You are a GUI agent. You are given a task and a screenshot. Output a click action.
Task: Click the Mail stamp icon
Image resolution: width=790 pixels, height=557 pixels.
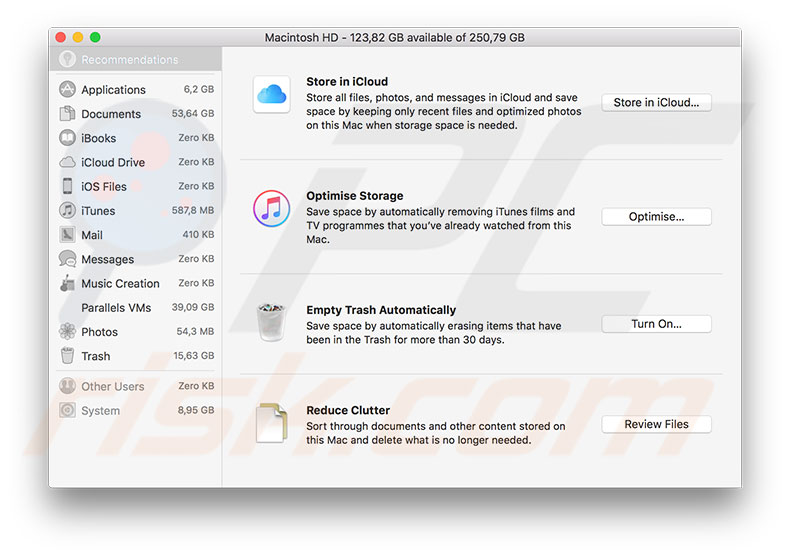67,235
